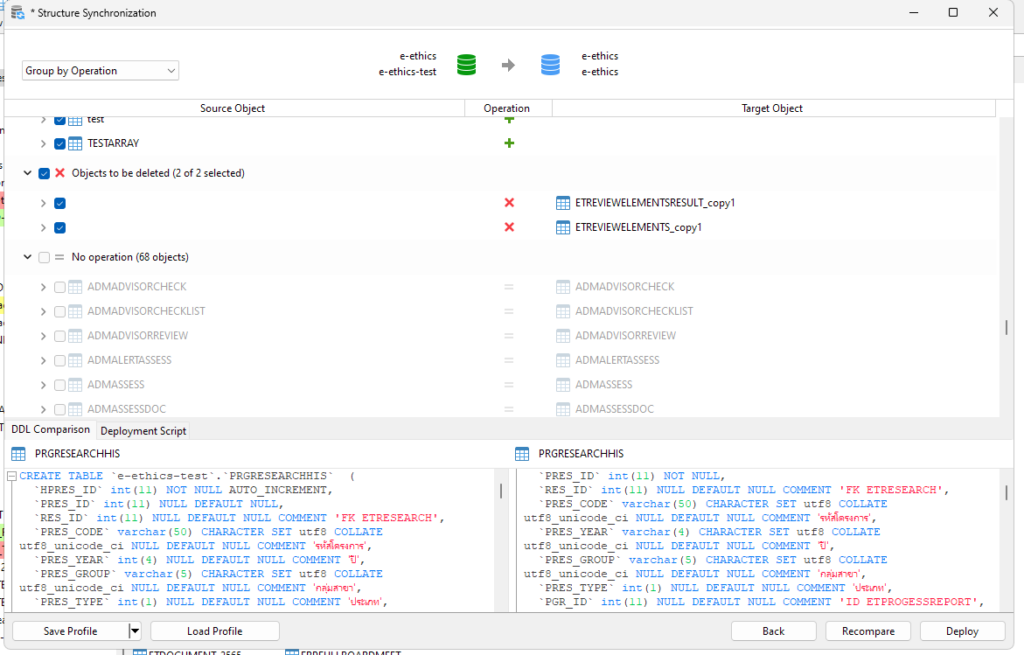Viewport: 1024px width, 655px height.
Task: Click the green source database icon
Action: click(466, 64)
